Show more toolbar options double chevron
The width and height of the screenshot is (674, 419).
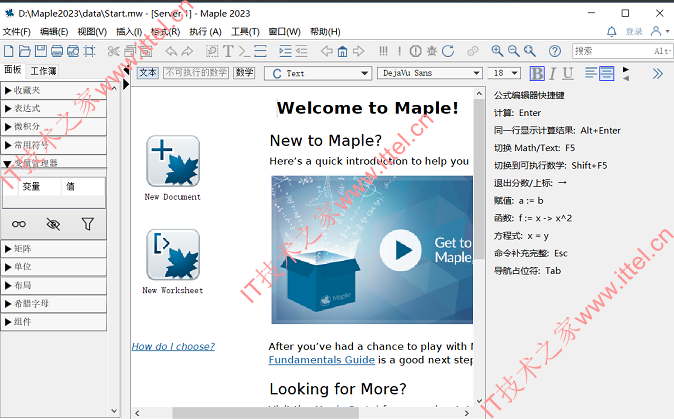click(x=657, y=73)
